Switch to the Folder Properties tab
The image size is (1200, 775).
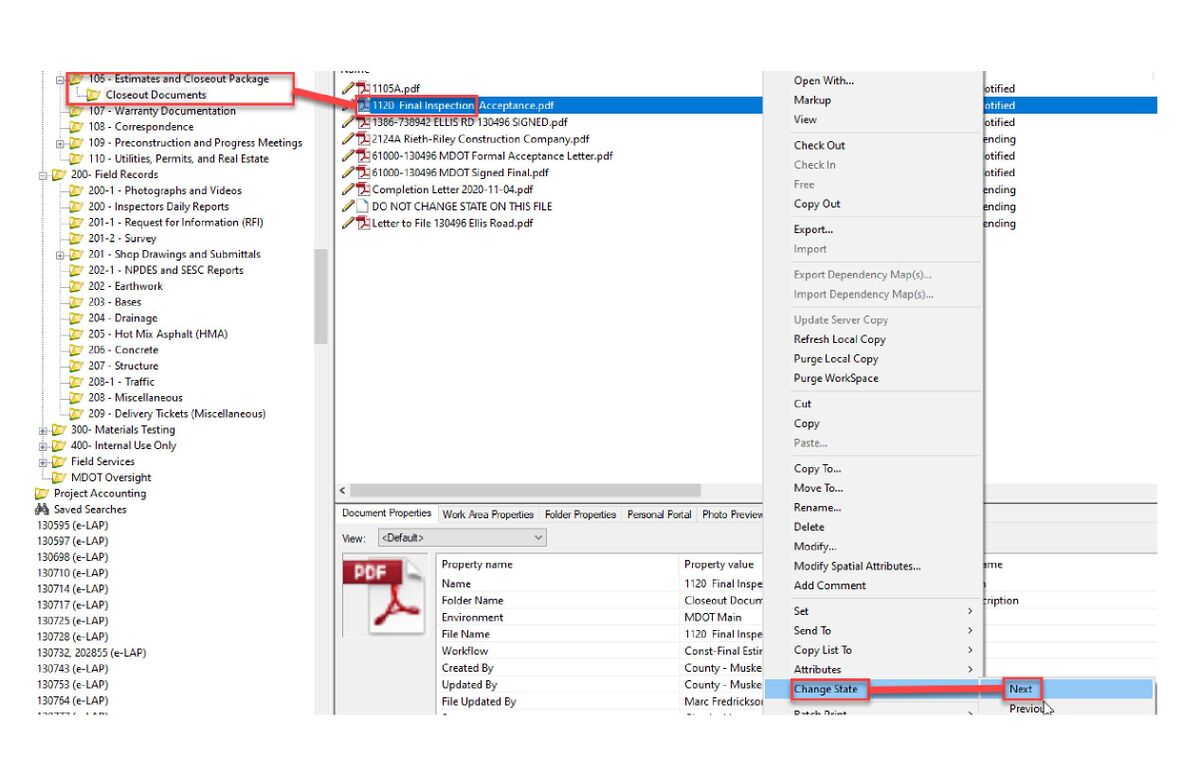click(580, 515)
